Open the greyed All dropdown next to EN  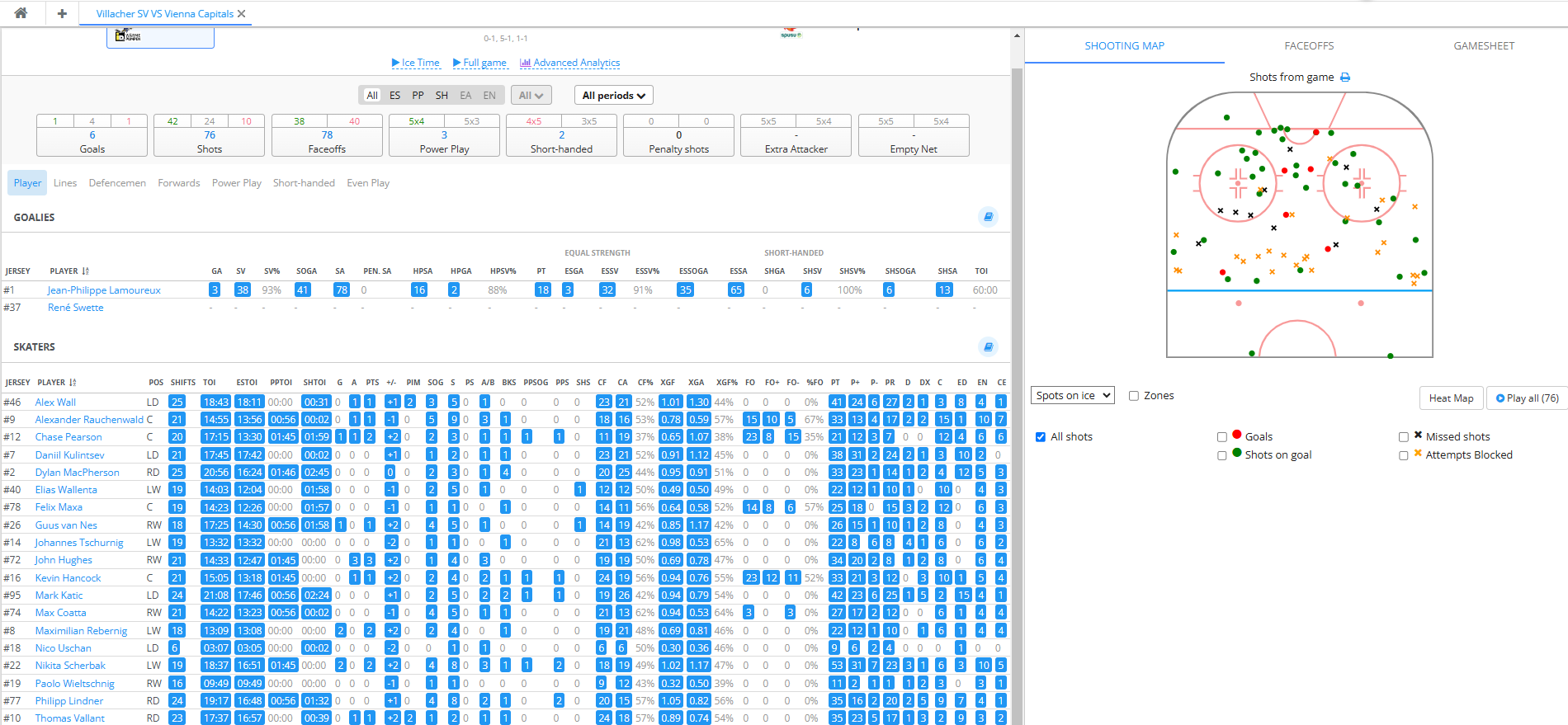[x=531, y=96]
